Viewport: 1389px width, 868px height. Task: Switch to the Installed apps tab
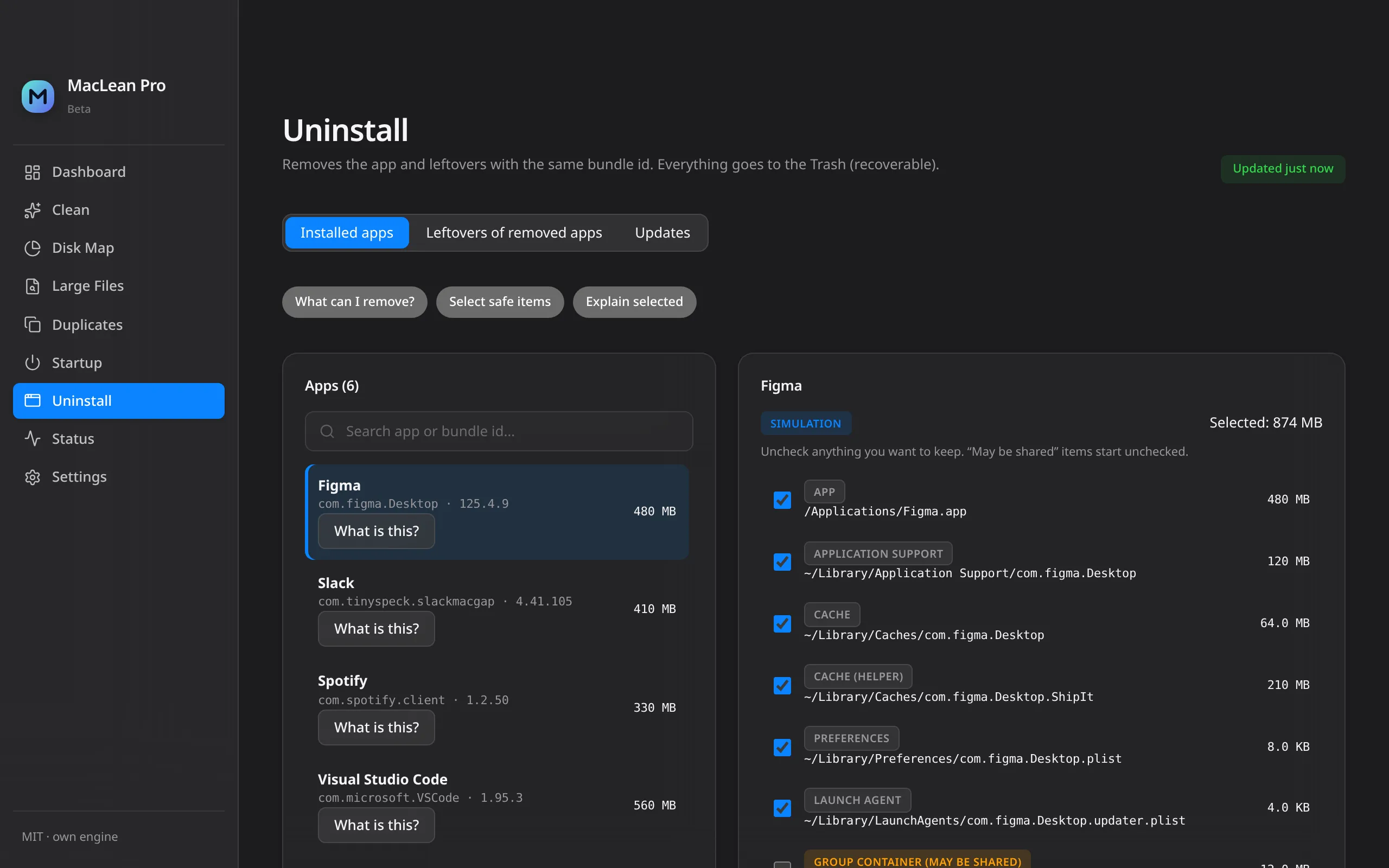click(347, 233)
